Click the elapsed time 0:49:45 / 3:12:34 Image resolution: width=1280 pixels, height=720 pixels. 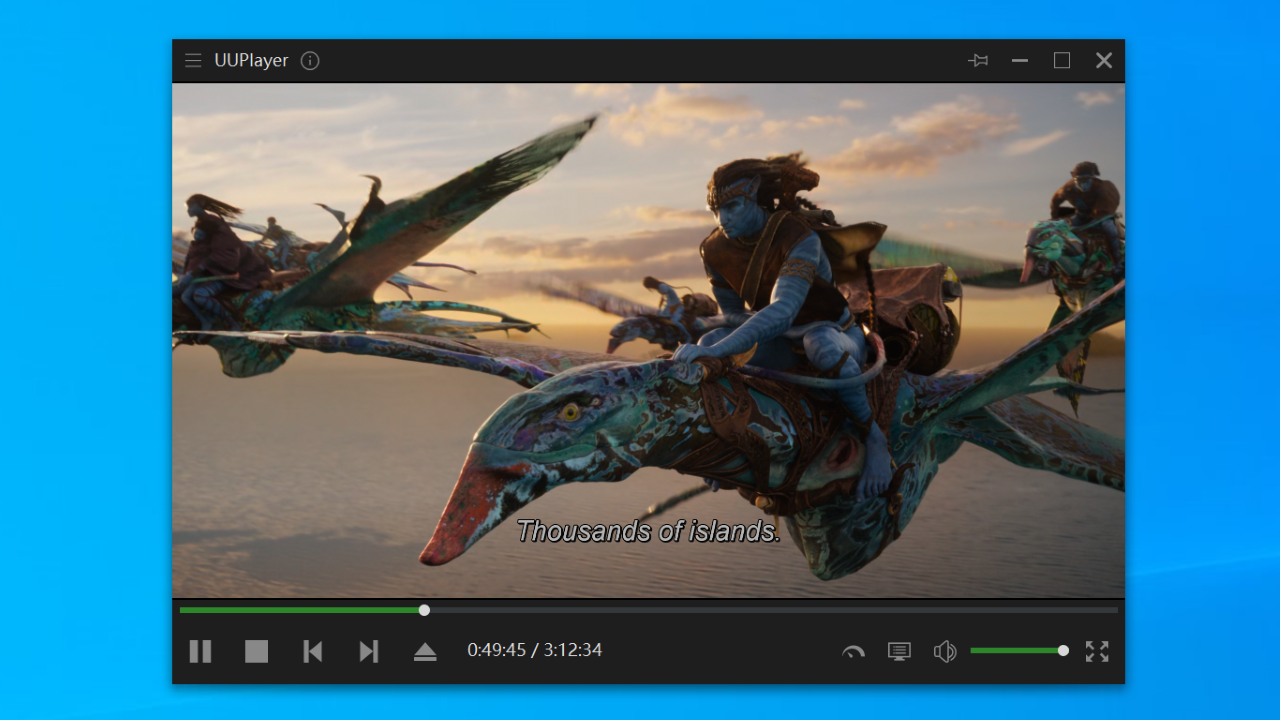tap(535, 650)
